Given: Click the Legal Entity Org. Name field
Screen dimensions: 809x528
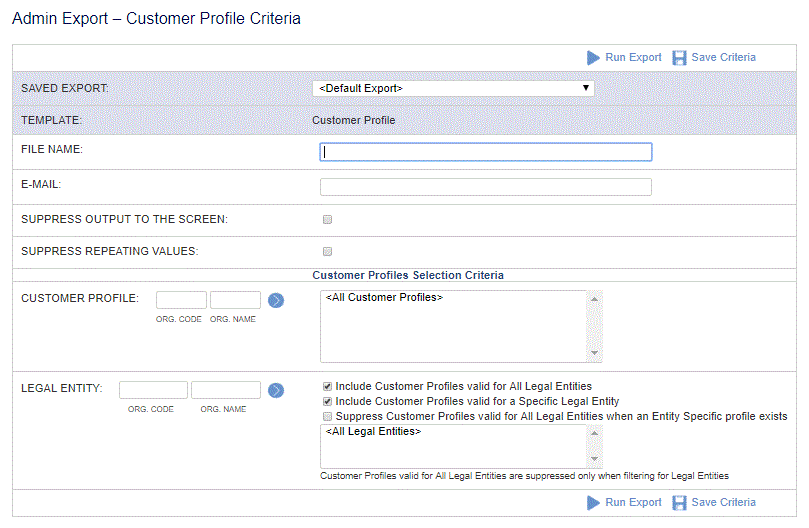Looking at the screenshot, I should point(225,390).
